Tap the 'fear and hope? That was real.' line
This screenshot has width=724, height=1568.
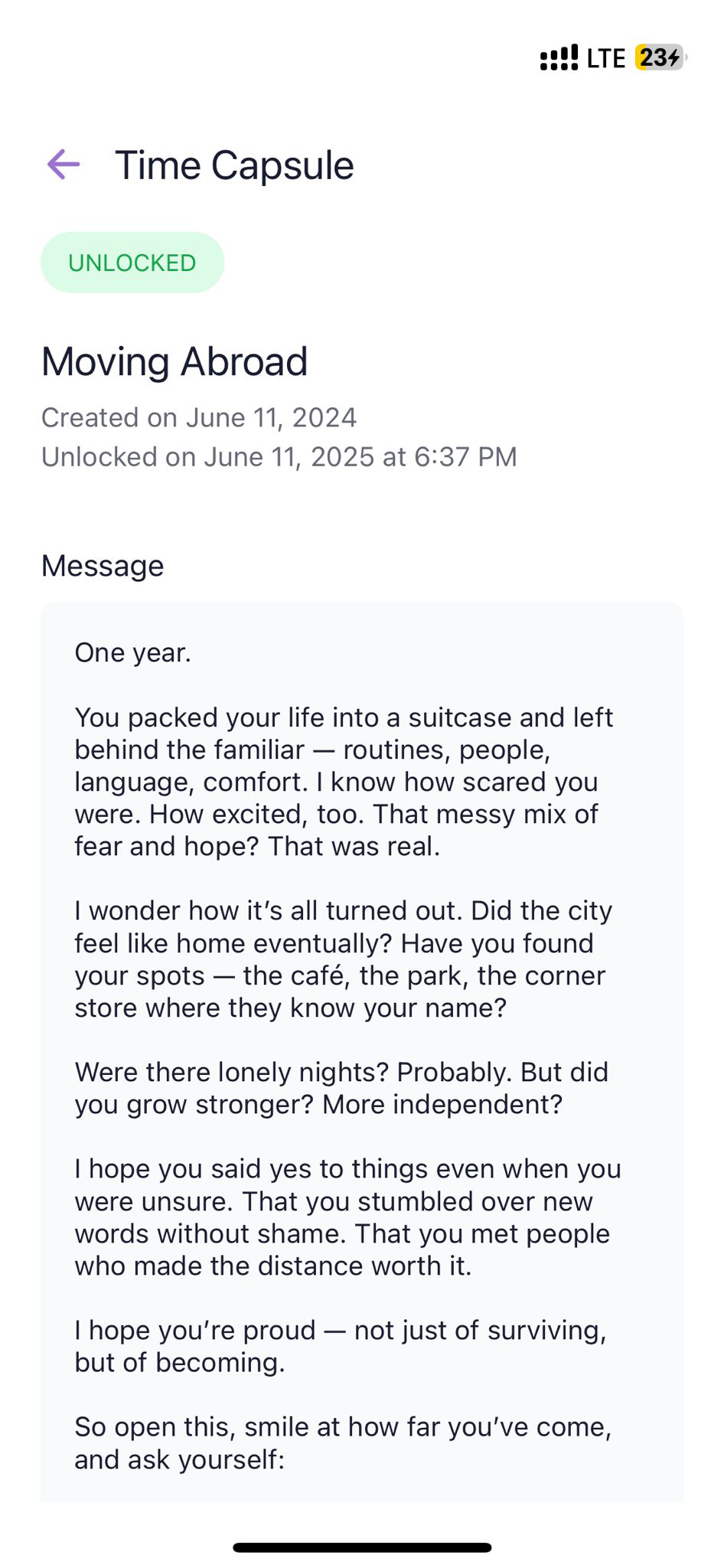coord(257,846)
